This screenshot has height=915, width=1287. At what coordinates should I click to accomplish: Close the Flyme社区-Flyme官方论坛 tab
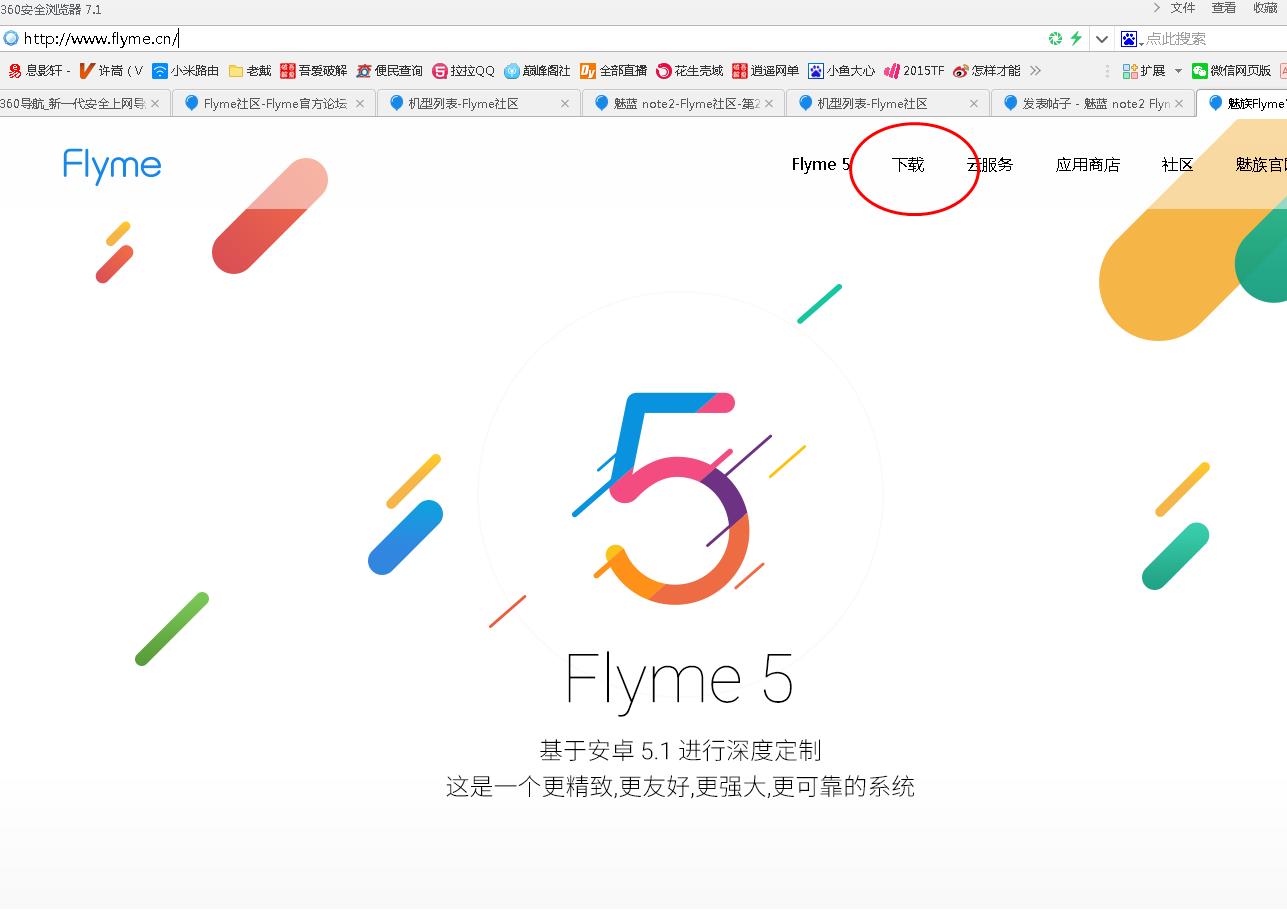point(360,103)
